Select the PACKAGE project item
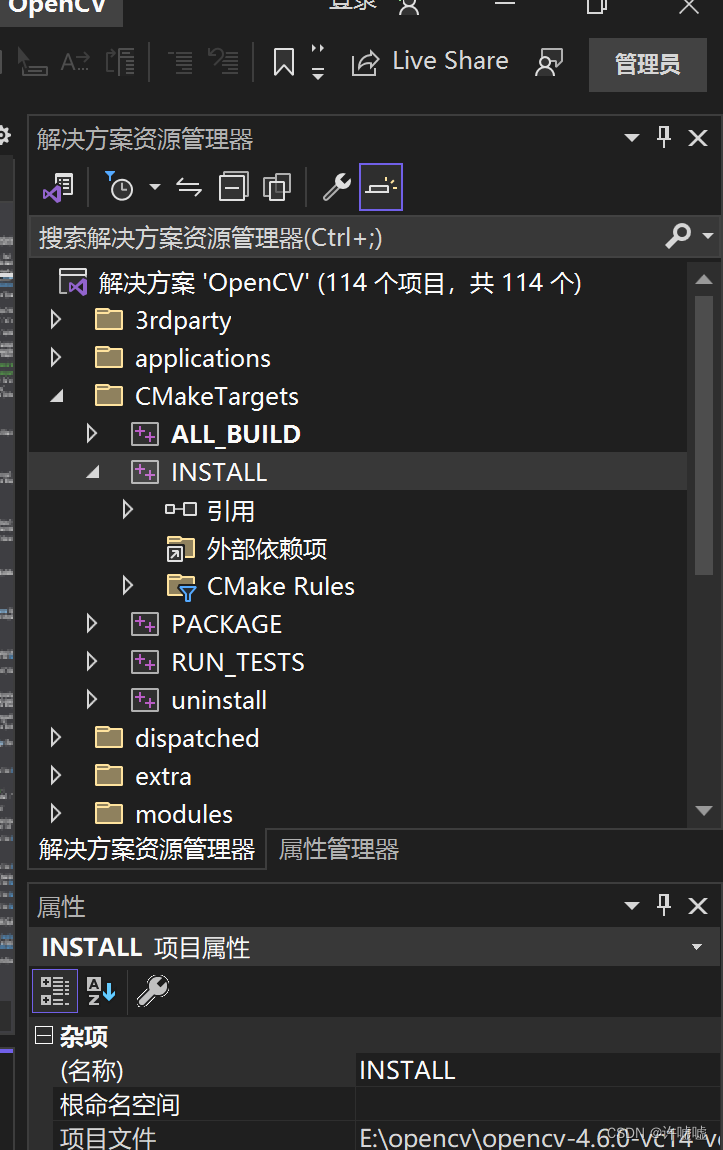This screenshot has width=723, height=1150. click(227, 624)
